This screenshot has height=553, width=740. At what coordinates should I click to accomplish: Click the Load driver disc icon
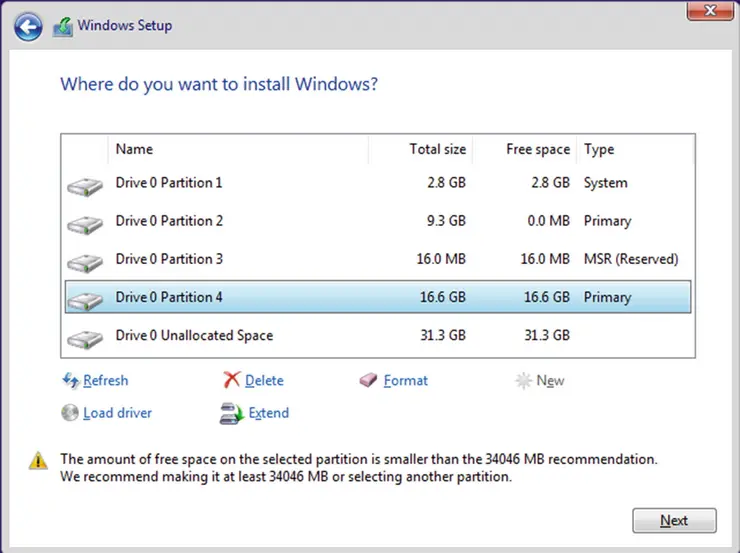[70, 412]
